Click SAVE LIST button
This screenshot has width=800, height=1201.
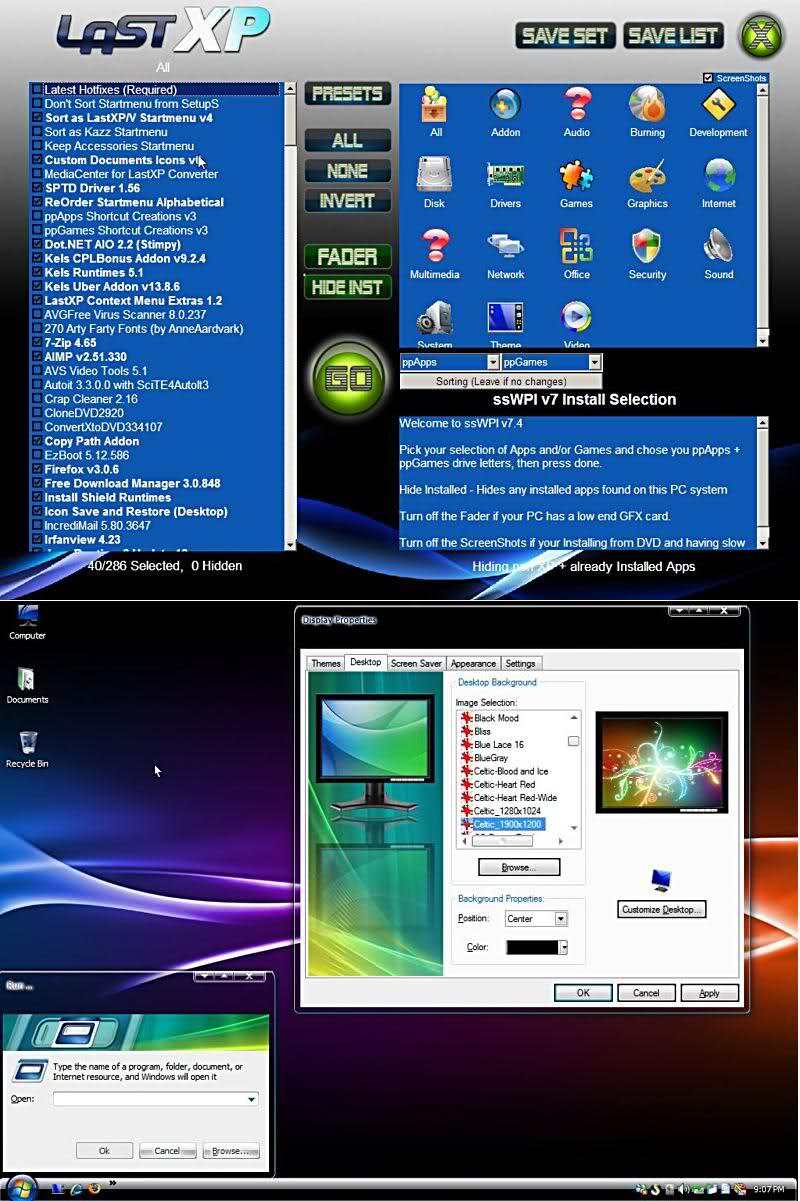pos(673,35)
